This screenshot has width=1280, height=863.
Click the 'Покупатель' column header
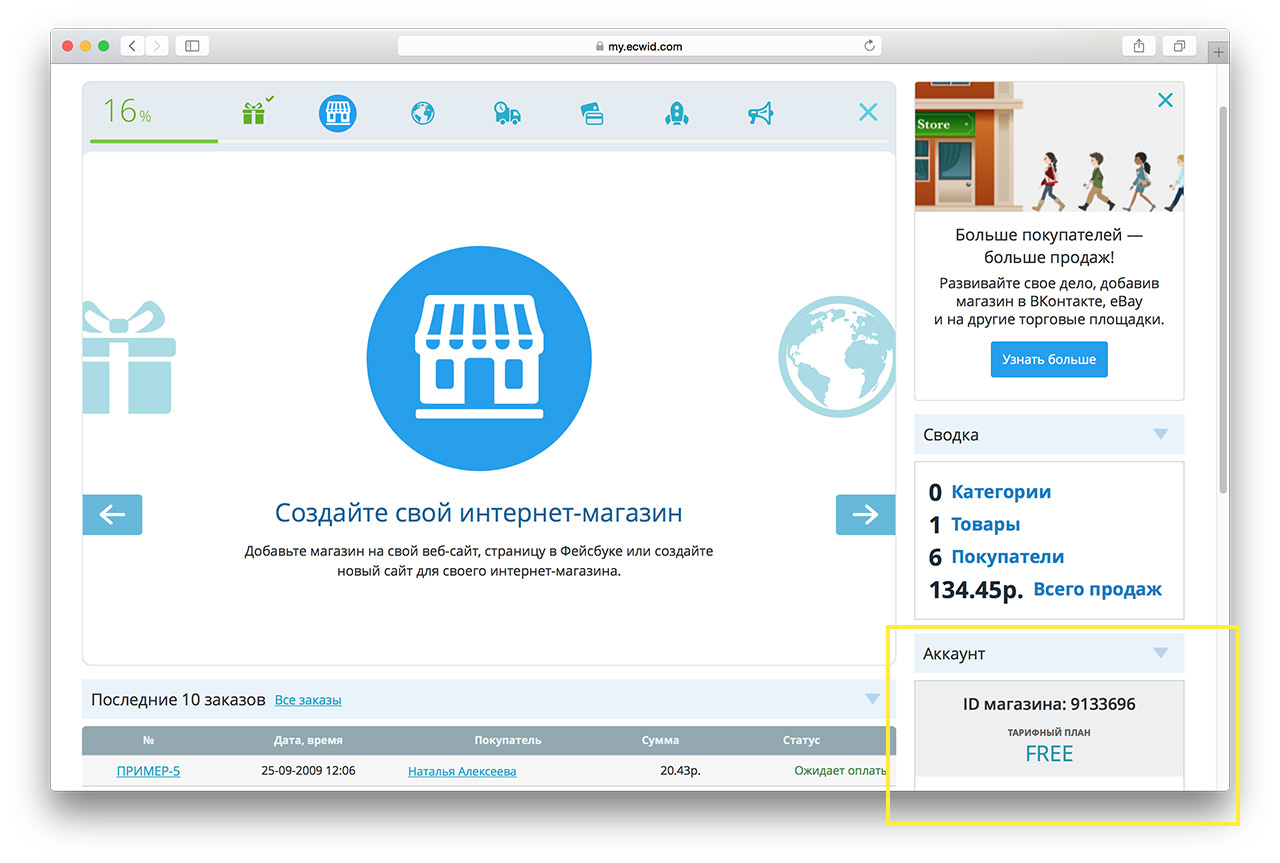(x=508, y=740)
